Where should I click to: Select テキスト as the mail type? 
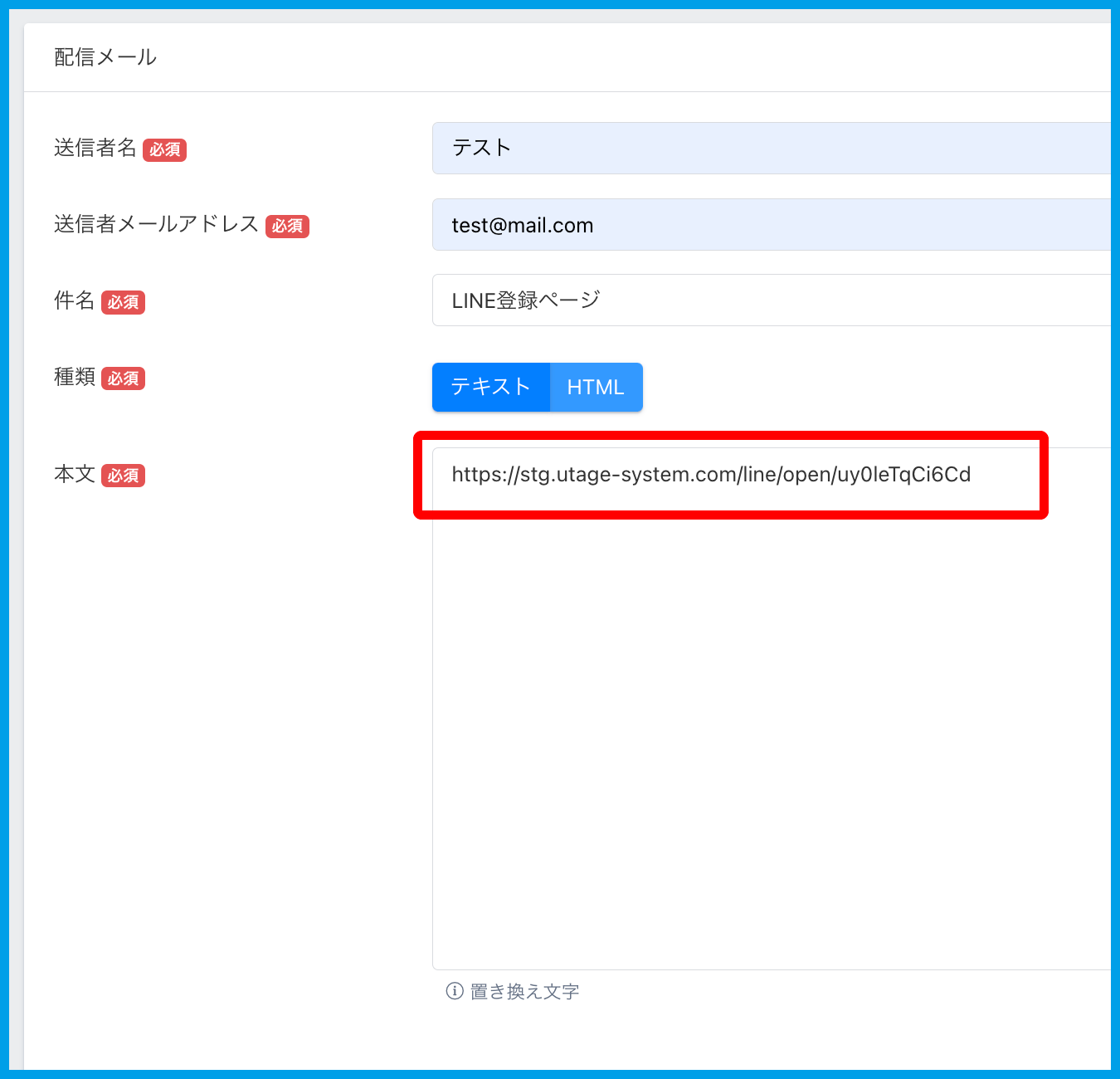point(490,387)
